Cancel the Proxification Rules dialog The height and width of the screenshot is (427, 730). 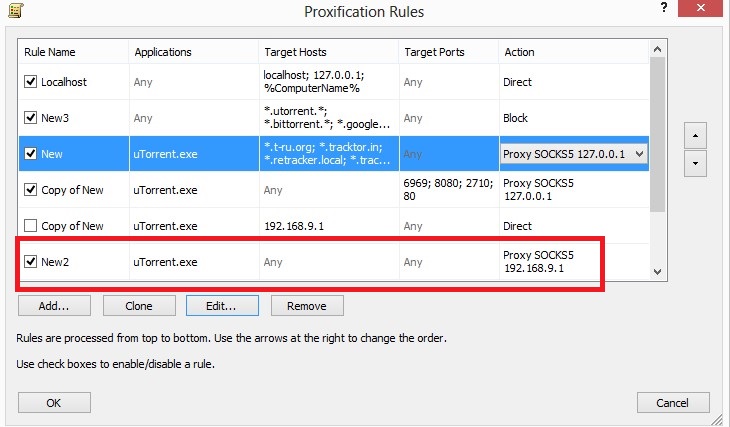[x=673, y=402]
